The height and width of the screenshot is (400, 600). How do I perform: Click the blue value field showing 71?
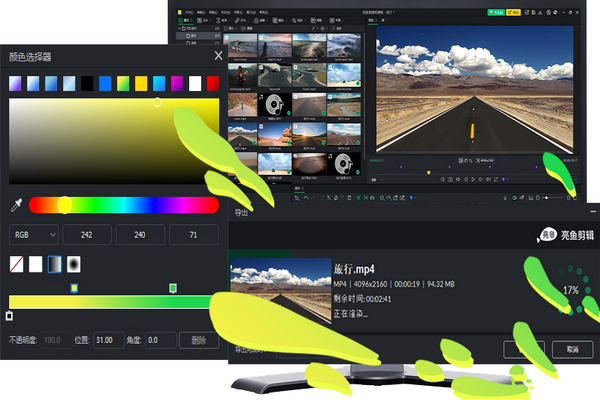click(x=194, y=235)
